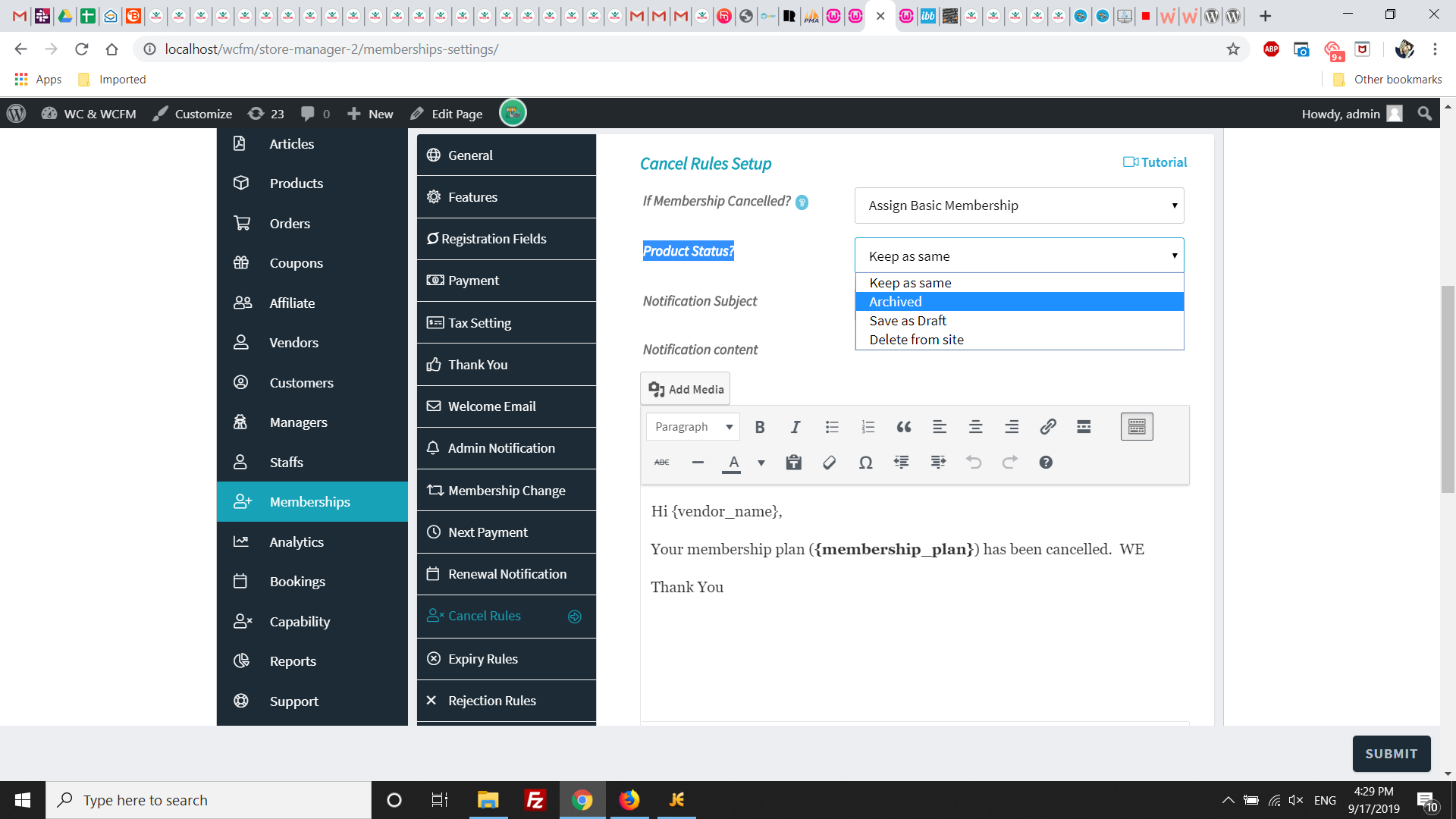1456x819 pixels.
Task: Open Expiry Rules tab
Action: (x=507, y=659)
